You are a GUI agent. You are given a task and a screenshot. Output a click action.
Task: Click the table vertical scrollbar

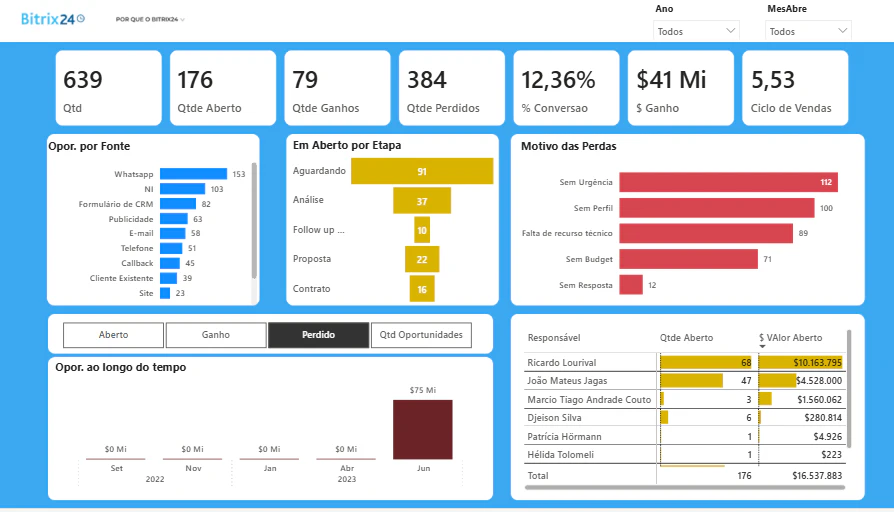[849, 389]
